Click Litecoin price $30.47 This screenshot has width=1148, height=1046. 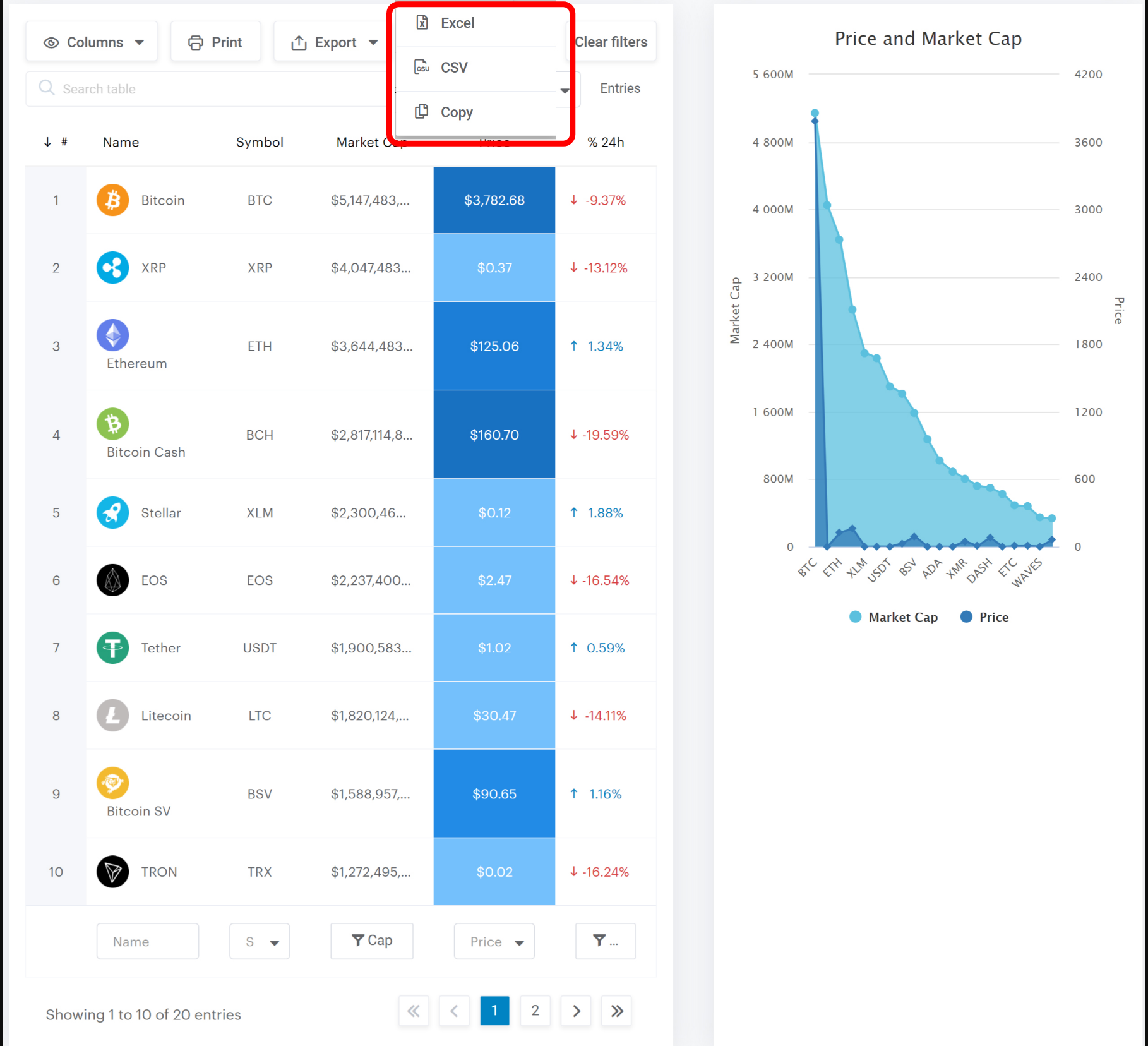tap(494, 715)
